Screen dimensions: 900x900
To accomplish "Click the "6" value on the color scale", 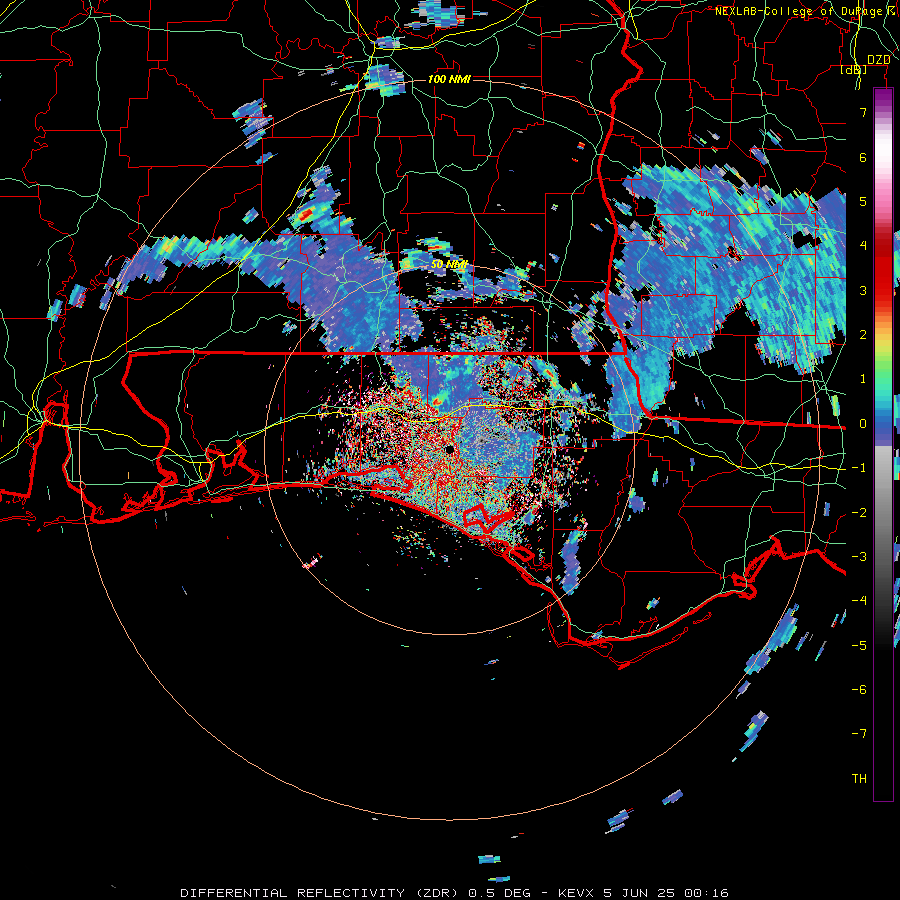I will 863,157.
